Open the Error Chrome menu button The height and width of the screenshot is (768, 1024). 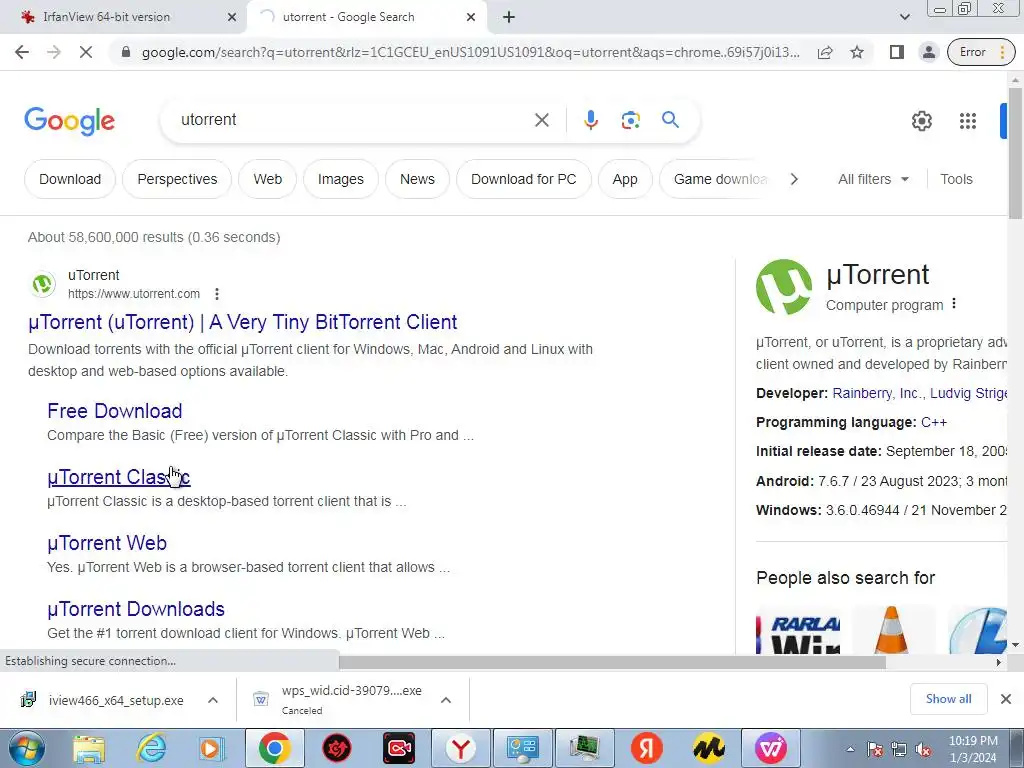pos(981,52)
